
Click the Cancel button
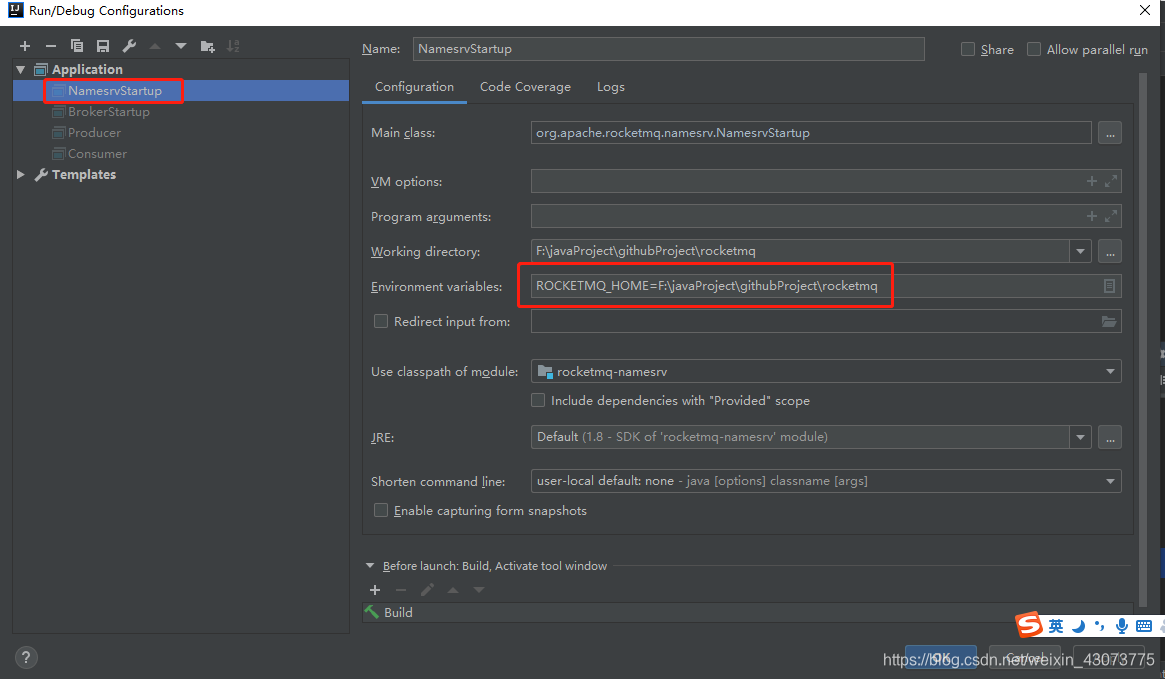click(1025, 657)
